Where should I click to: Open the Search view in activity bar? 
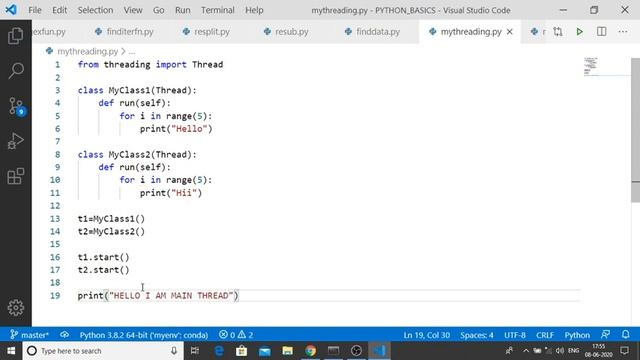[16, 71]
